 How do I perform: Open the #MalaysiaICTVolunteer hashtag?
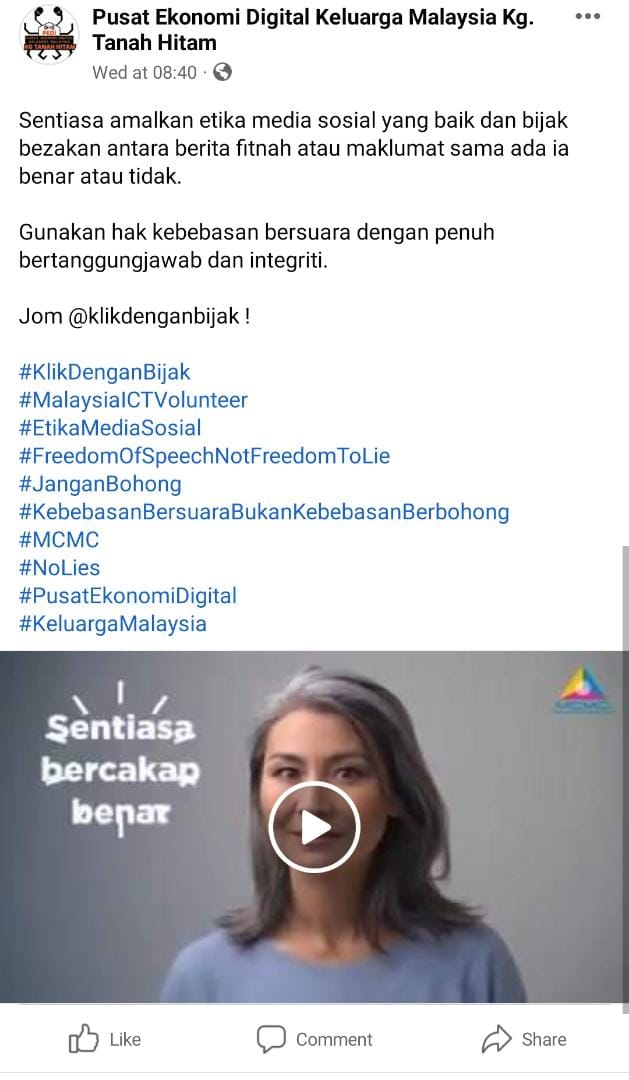[x=133, y=400]
